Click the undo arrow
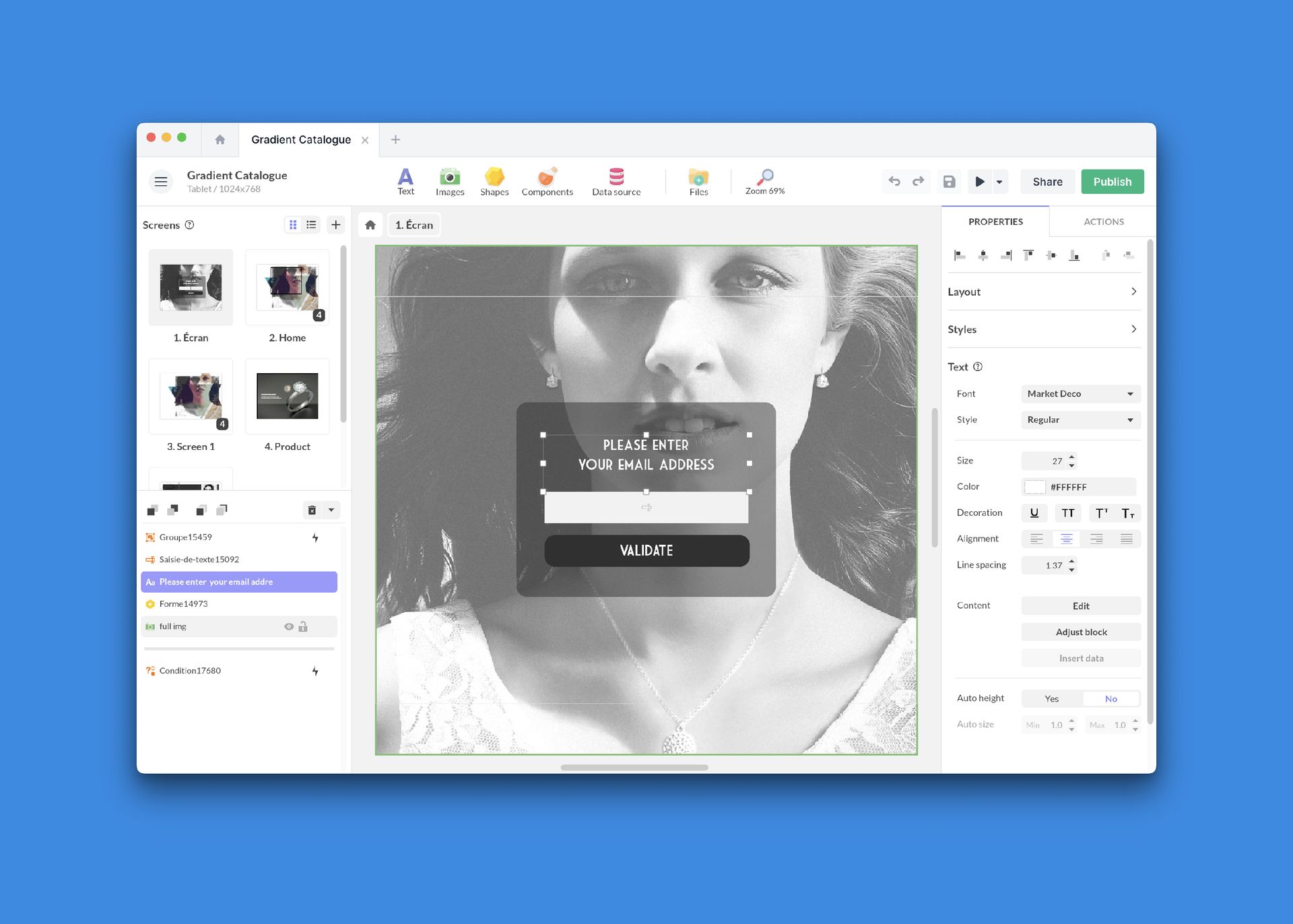 click(x=894, y=182)
